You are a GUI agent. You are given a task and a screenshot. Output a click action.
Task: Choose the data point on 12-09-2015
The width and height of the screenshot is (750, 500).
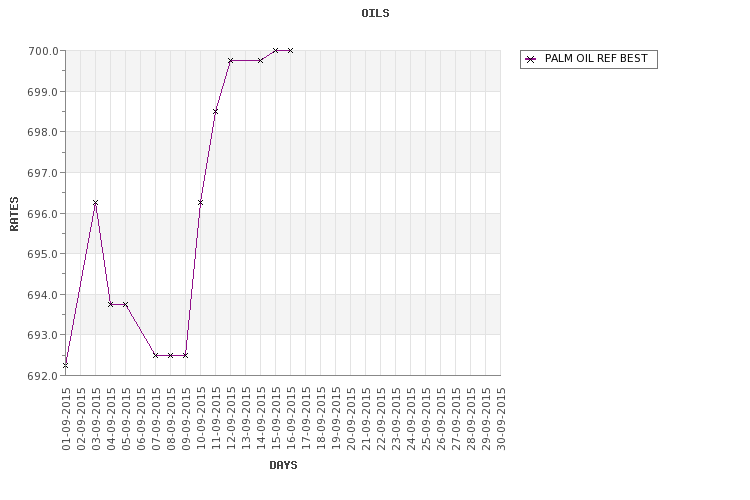[231, 61]
